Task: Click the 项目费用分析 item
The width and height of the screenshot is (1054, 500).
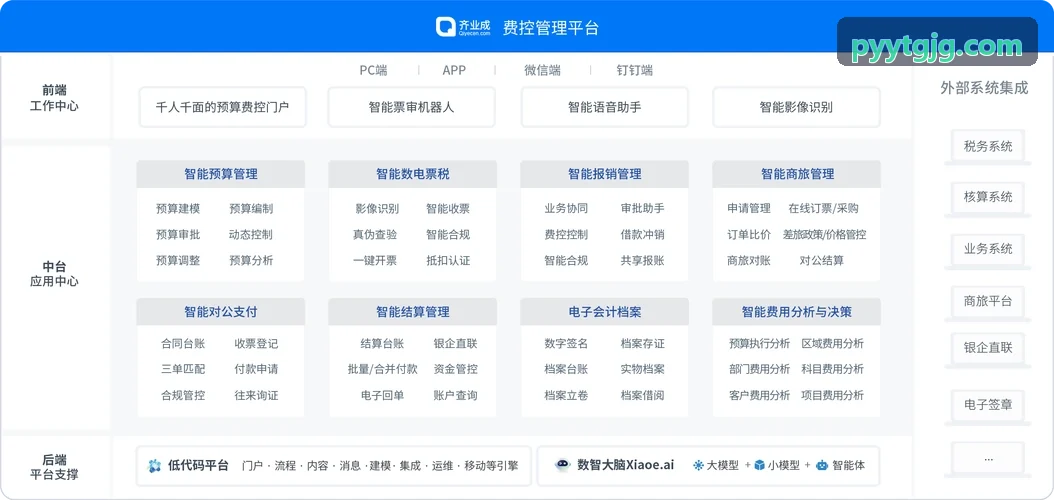Action: [x=833, y=395]
